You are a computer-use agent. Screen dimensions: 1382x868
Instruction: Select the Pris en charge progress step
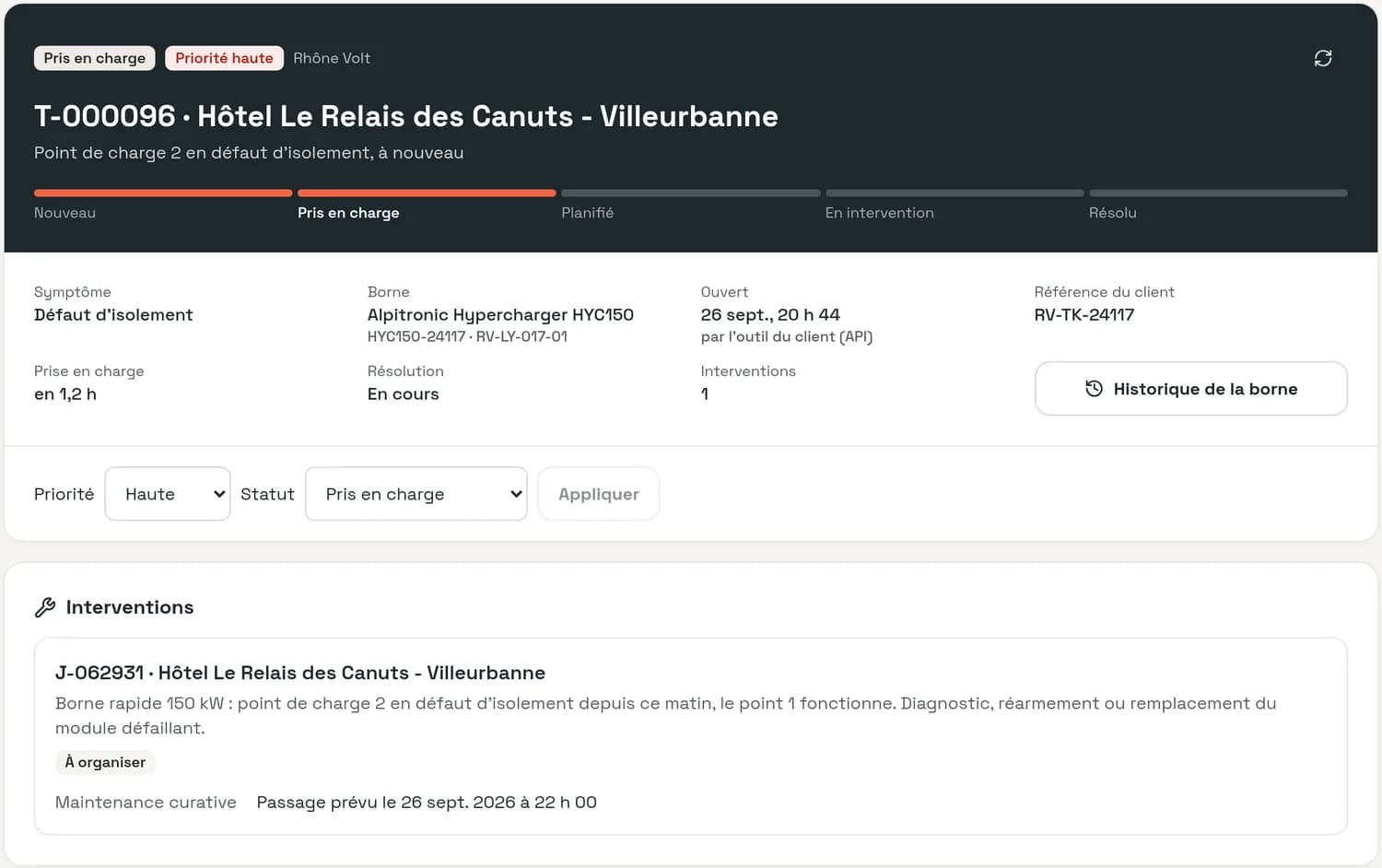coord(427,205)
